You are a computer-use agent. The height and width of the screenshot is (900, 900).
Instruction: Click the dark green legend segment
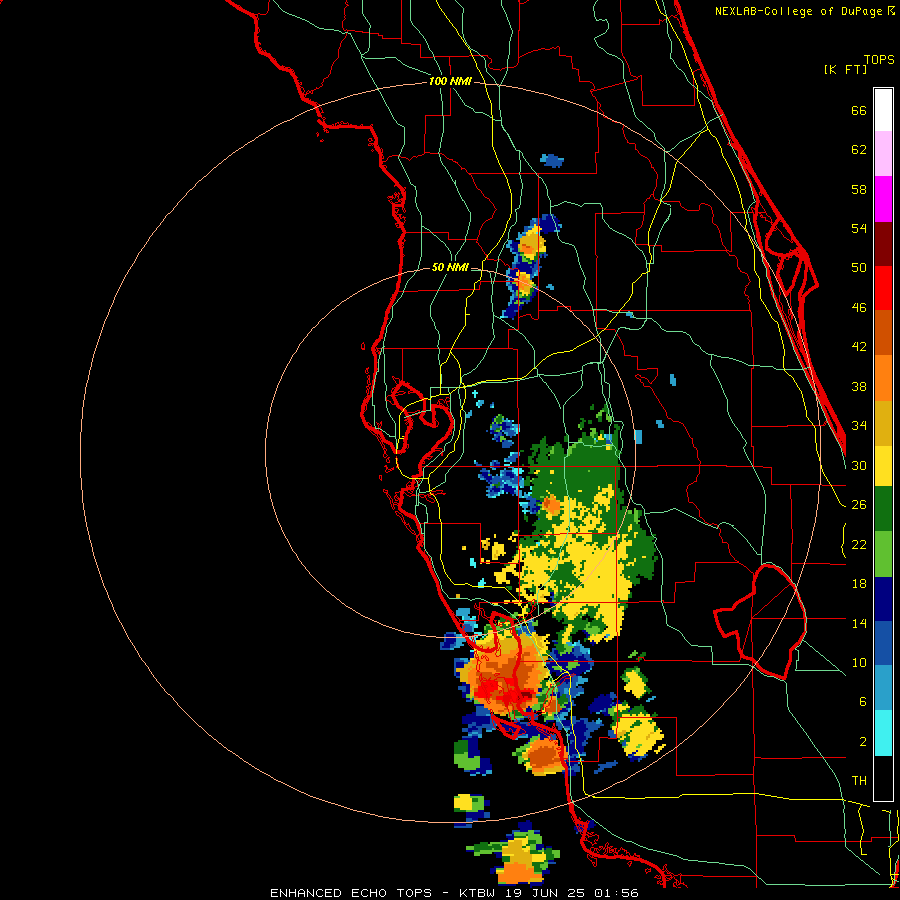point(883,509)
